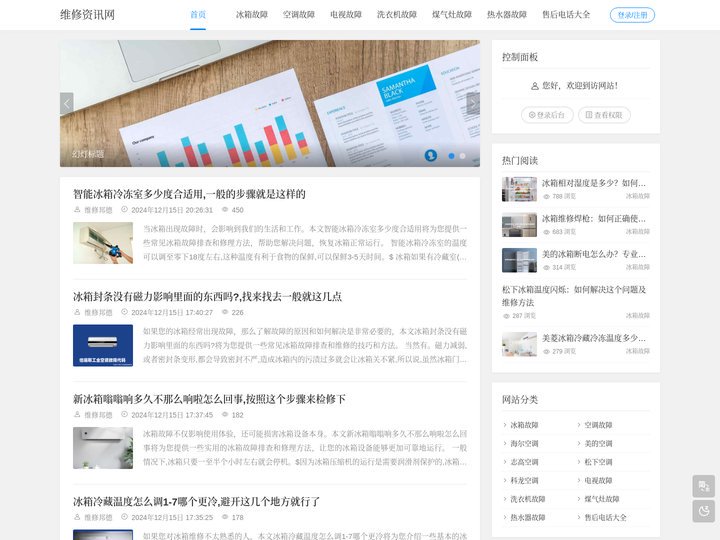720x540 pixels.
Task: Click eye icon beside 683 浏览
Action: [546, 232]
